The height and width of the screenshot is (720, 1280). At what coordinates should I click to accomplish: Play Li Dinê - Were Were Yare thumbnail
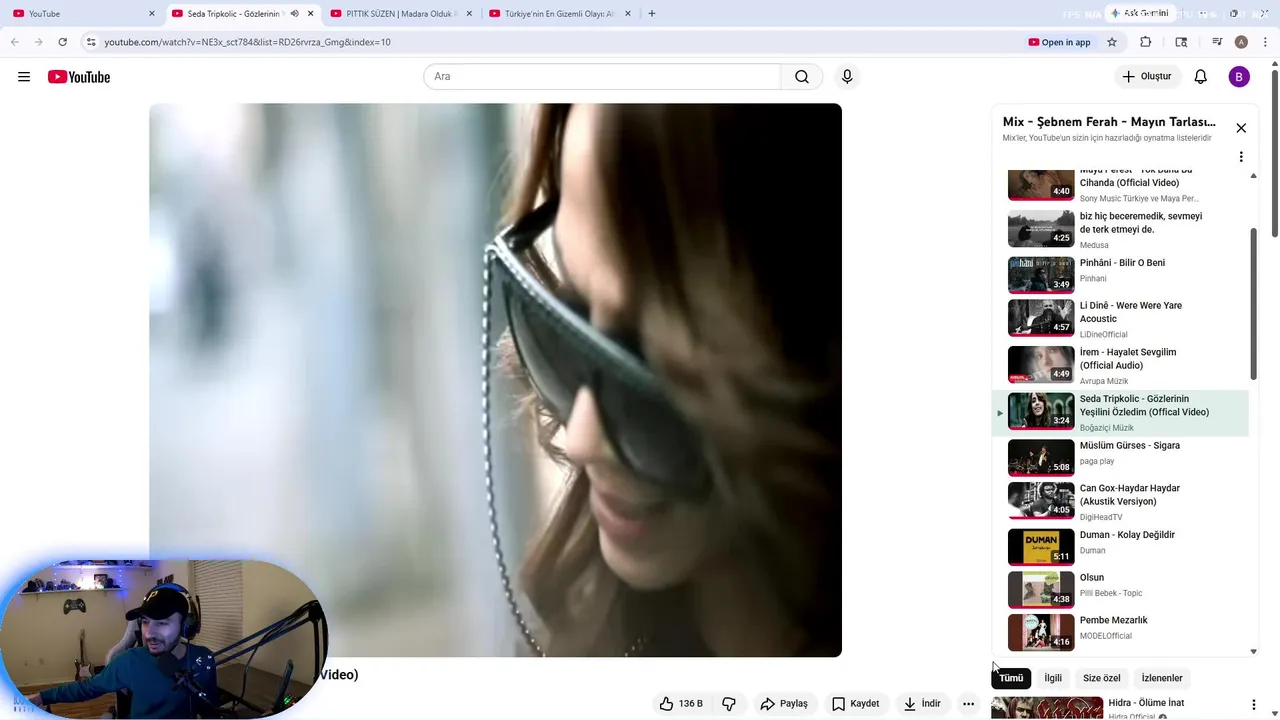pos(1041,318)
